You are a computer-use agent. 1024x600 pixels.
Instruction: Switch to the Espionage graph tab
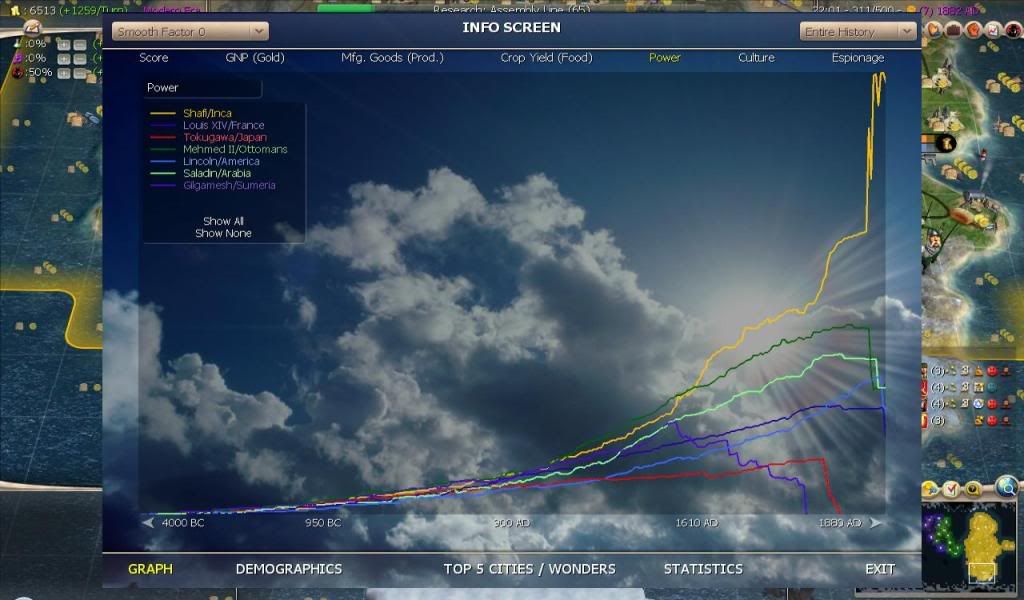pos(857,57)
